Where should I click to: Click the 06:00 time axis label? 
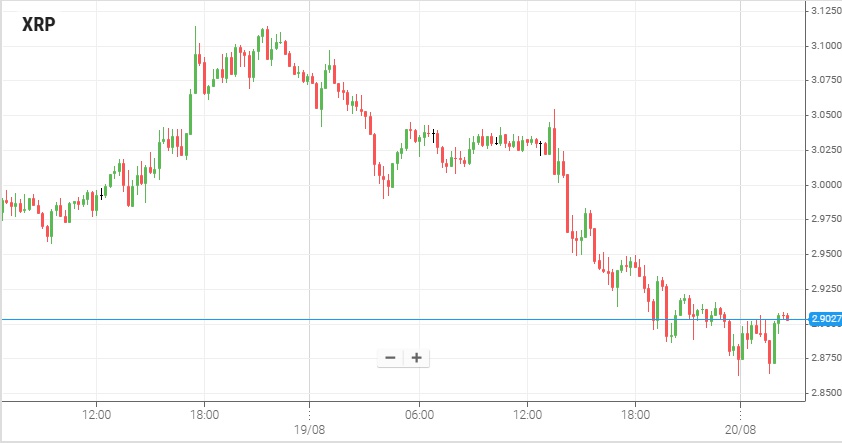point(419,415)
